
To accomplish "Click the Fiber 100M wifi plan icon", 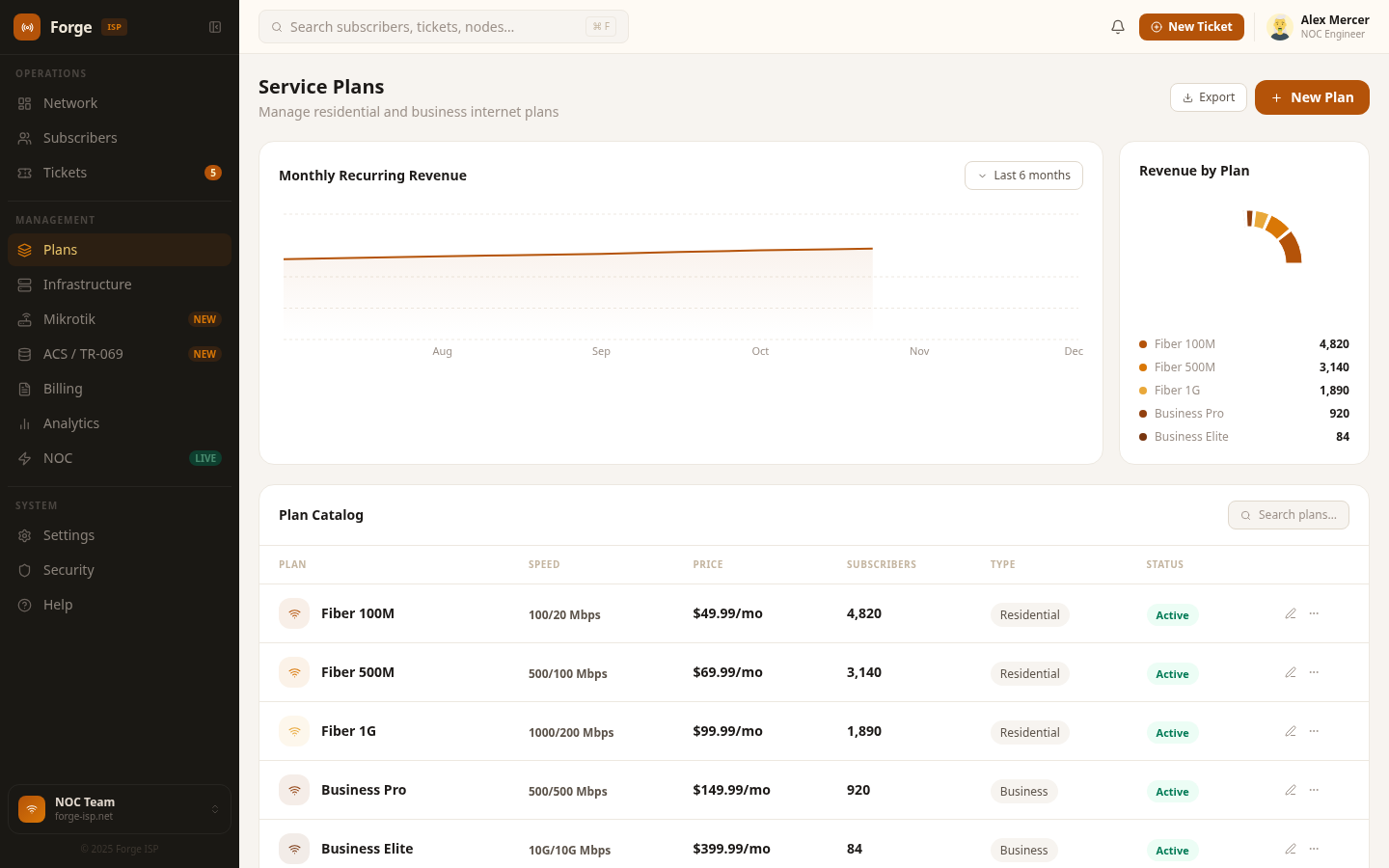I will tap(294, 613).
